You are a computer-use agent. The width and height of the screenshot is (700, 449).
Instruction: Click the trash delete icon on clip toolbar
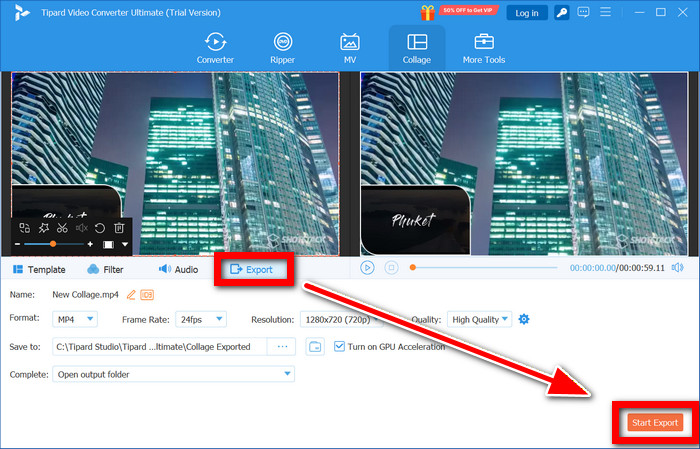(118, 228)
